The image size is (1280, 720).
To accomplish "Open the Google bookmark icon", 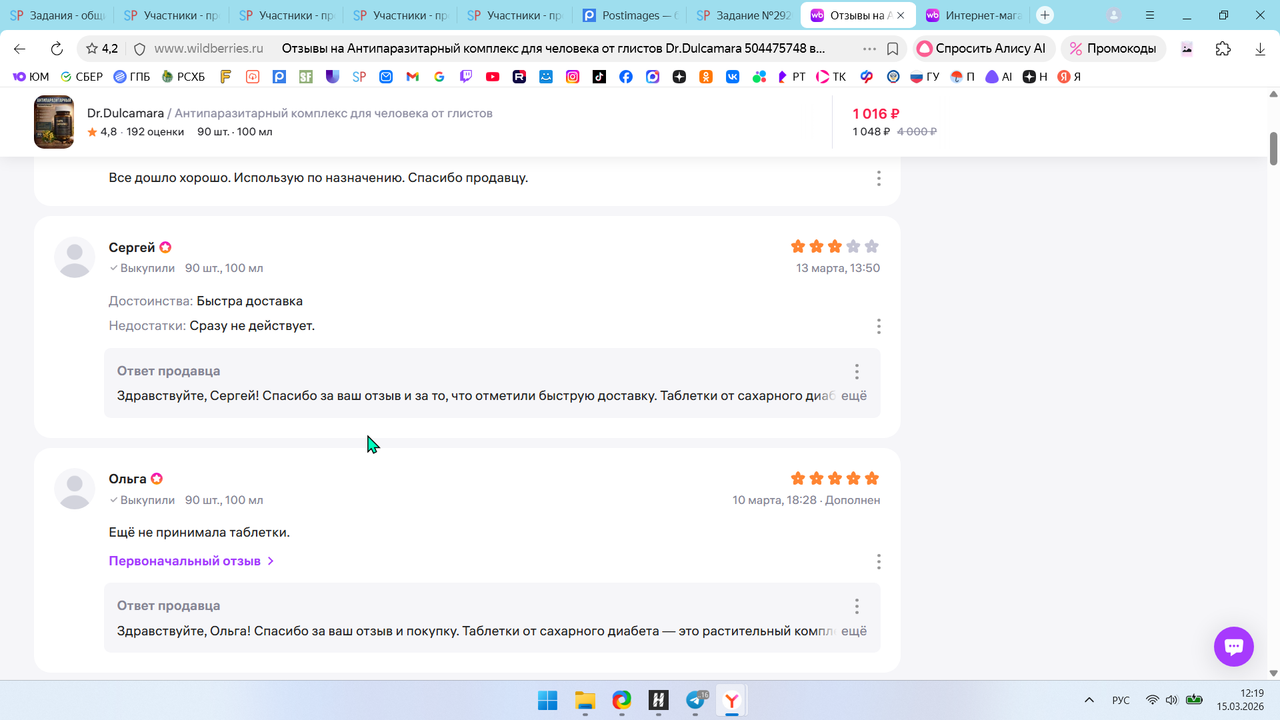I will pyautogui.click(x=439, y=76).
